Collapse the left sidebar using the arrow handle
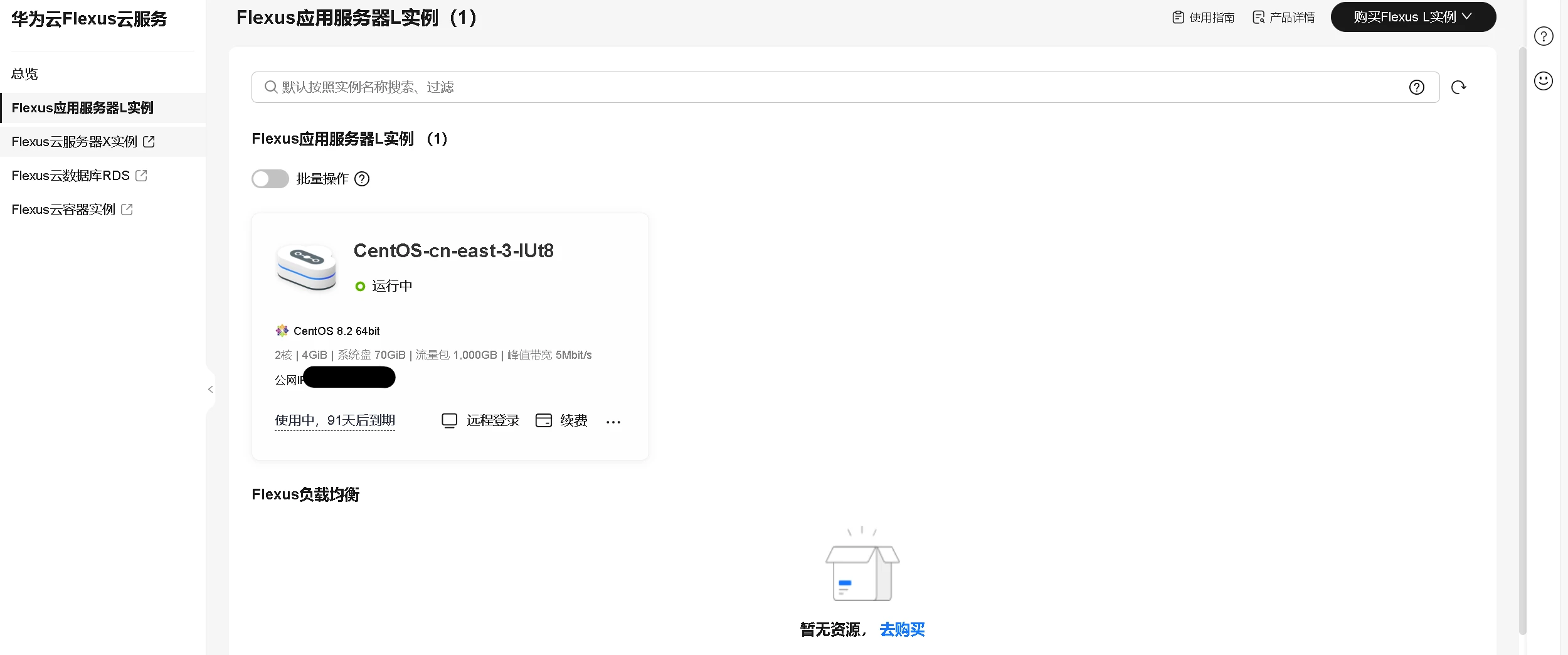 (x=211, y=389)
